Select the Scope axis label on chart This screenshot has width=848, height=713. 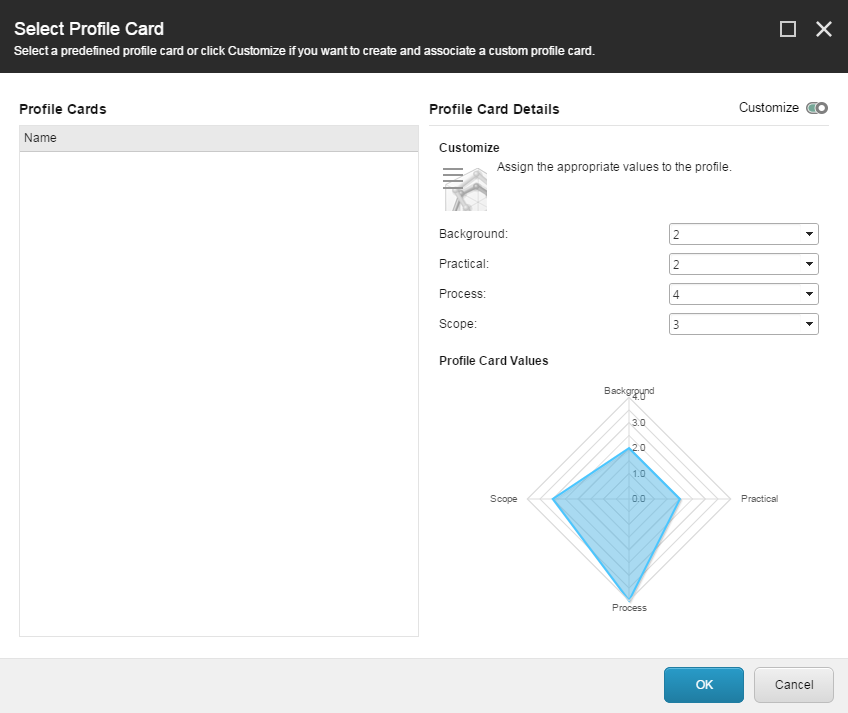pyautogui.click(x=503, y=498)
